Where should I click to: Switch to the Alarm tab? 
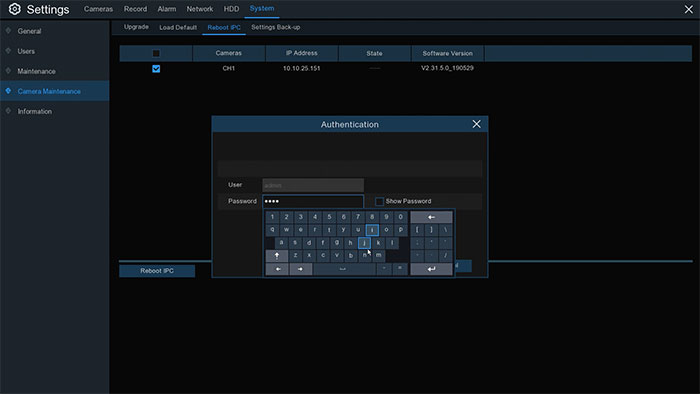[x=167, y=9]
